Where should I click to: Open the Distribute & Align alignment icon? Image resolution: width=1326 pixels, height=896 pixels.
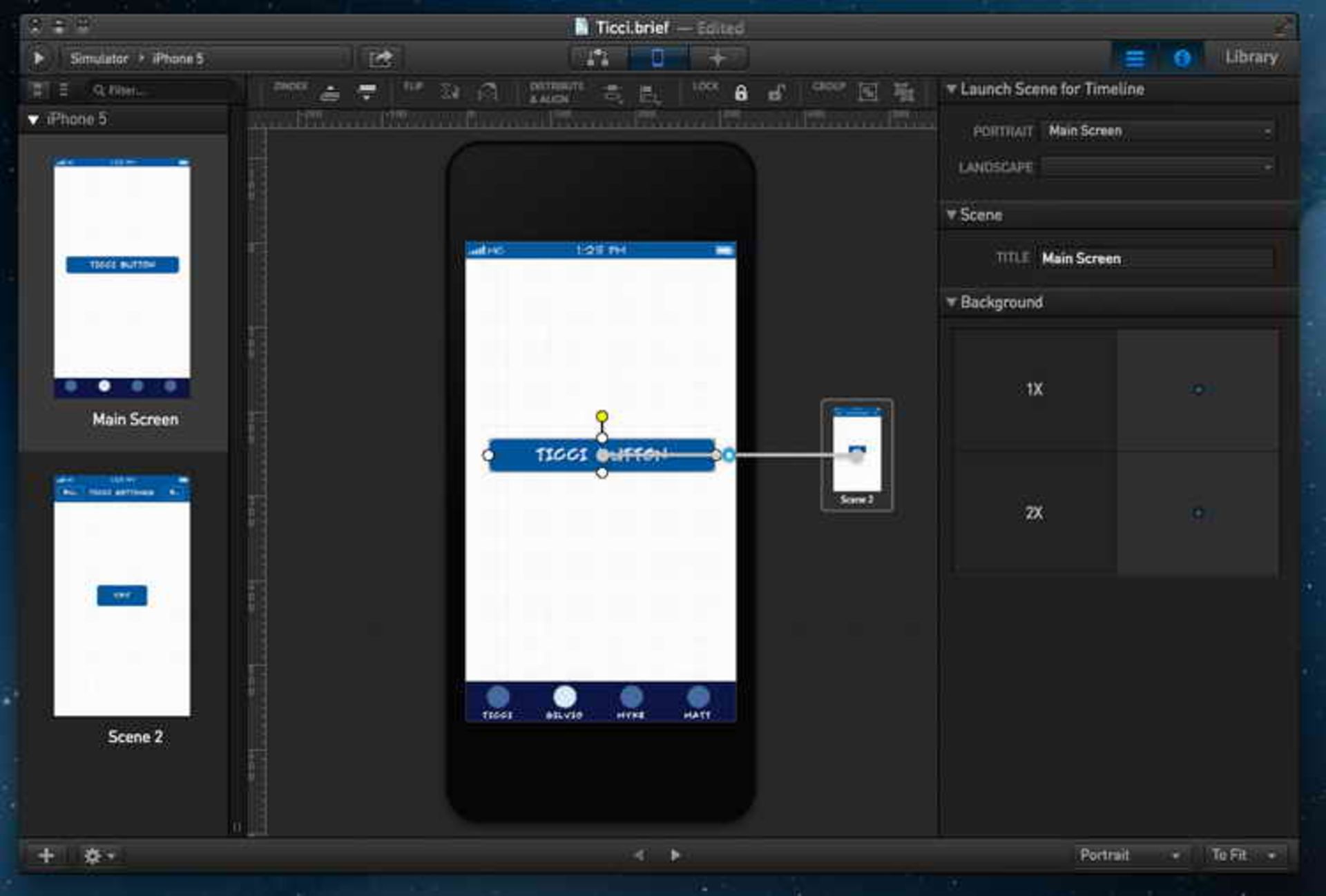click(x=611, y=92)
